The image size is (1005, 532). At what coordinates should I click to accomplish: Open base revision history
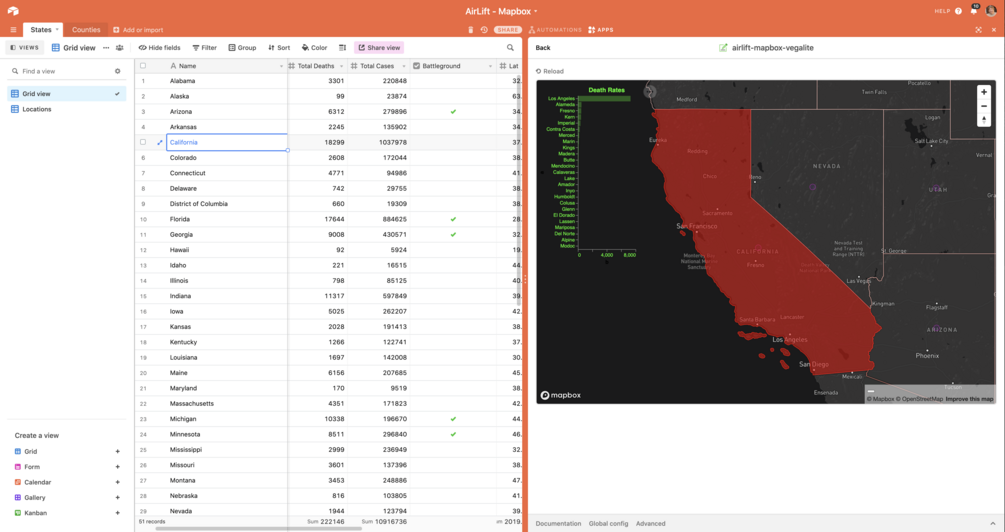484,29
